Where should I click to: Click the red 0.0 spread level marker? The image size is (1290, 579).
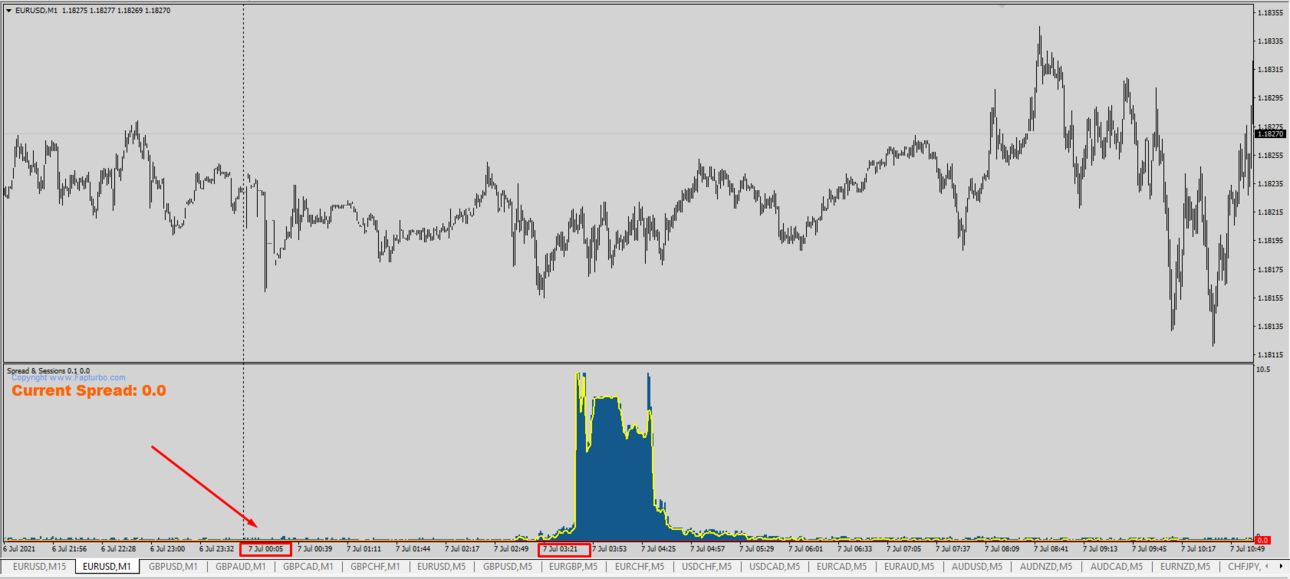(x=1263, y=540)
